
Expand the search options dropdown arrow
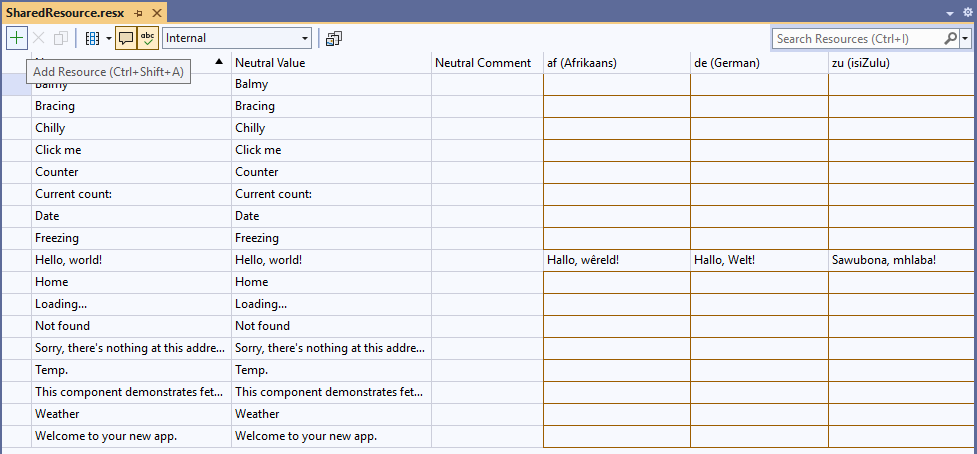click(965, 38)
